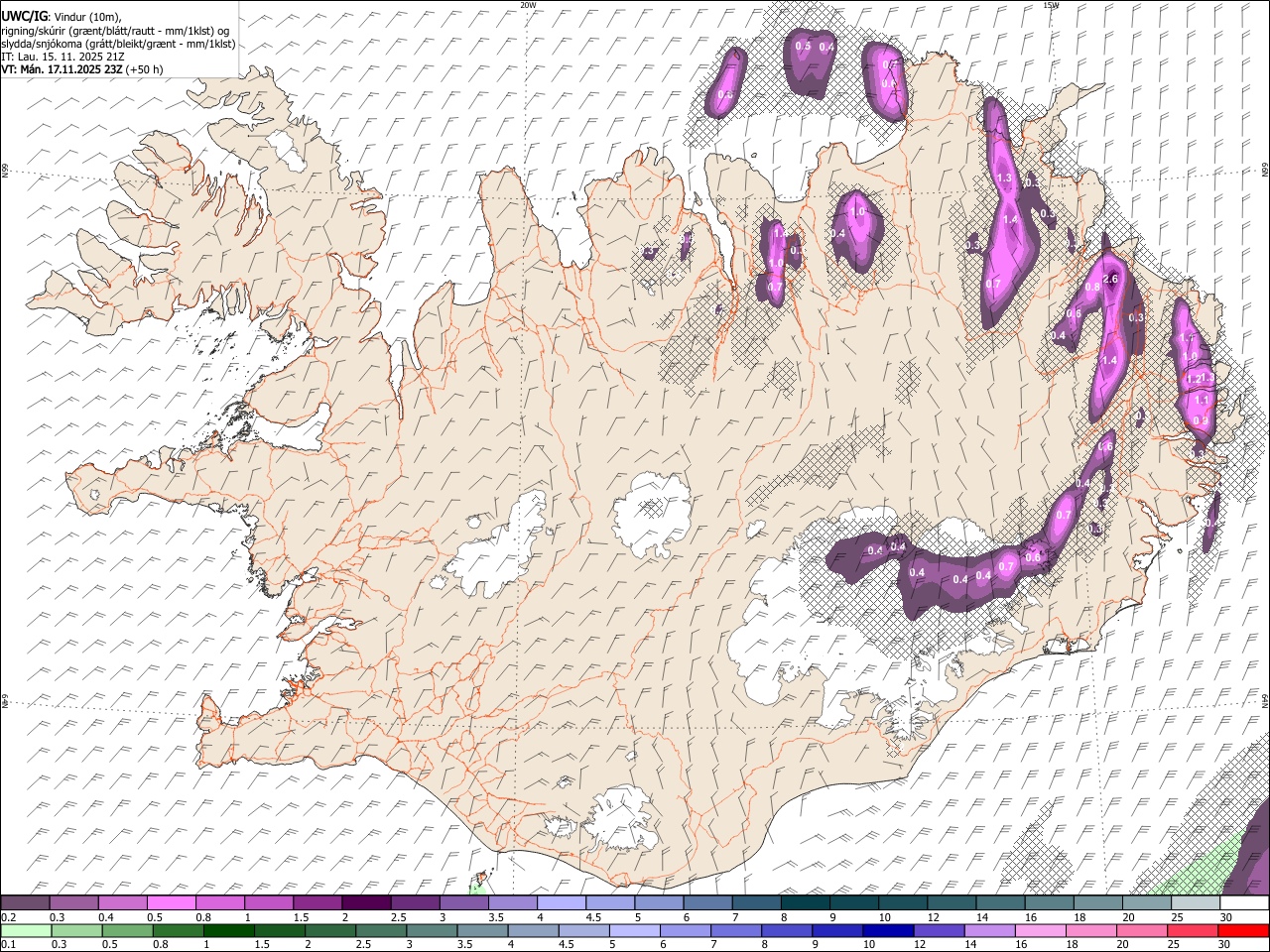
Task: Click the 0.2 swatch in upper legend row
Action: pyautogui.click(x=25, y=902)
